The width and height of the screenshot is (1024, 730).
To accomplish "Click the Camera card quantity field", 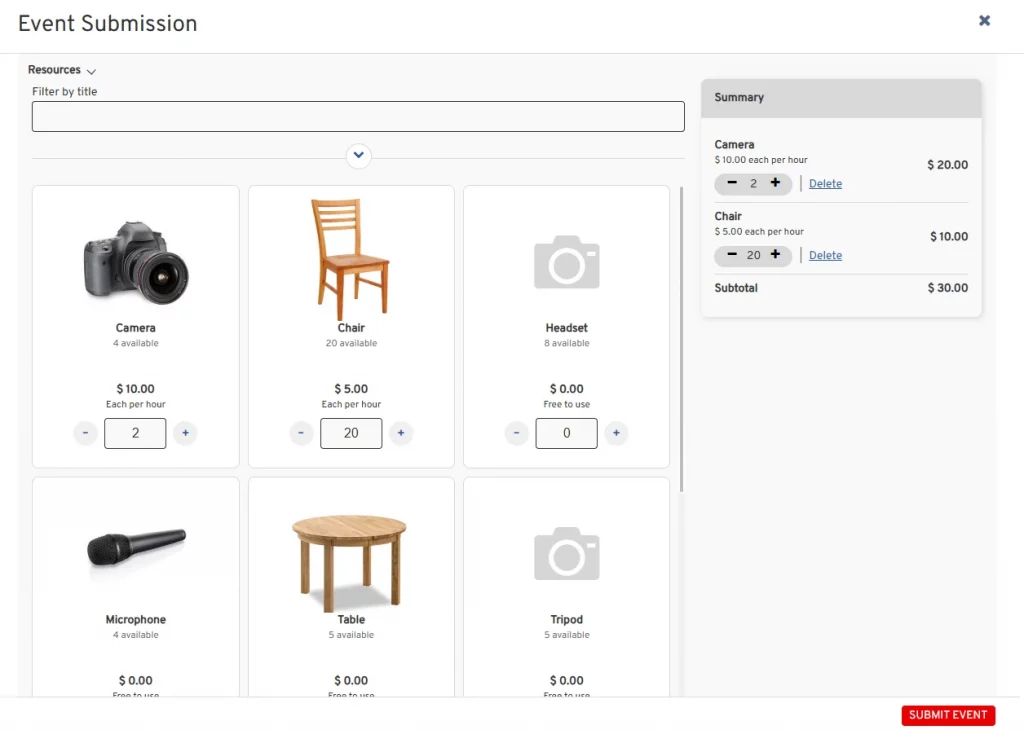I will 135,433.
